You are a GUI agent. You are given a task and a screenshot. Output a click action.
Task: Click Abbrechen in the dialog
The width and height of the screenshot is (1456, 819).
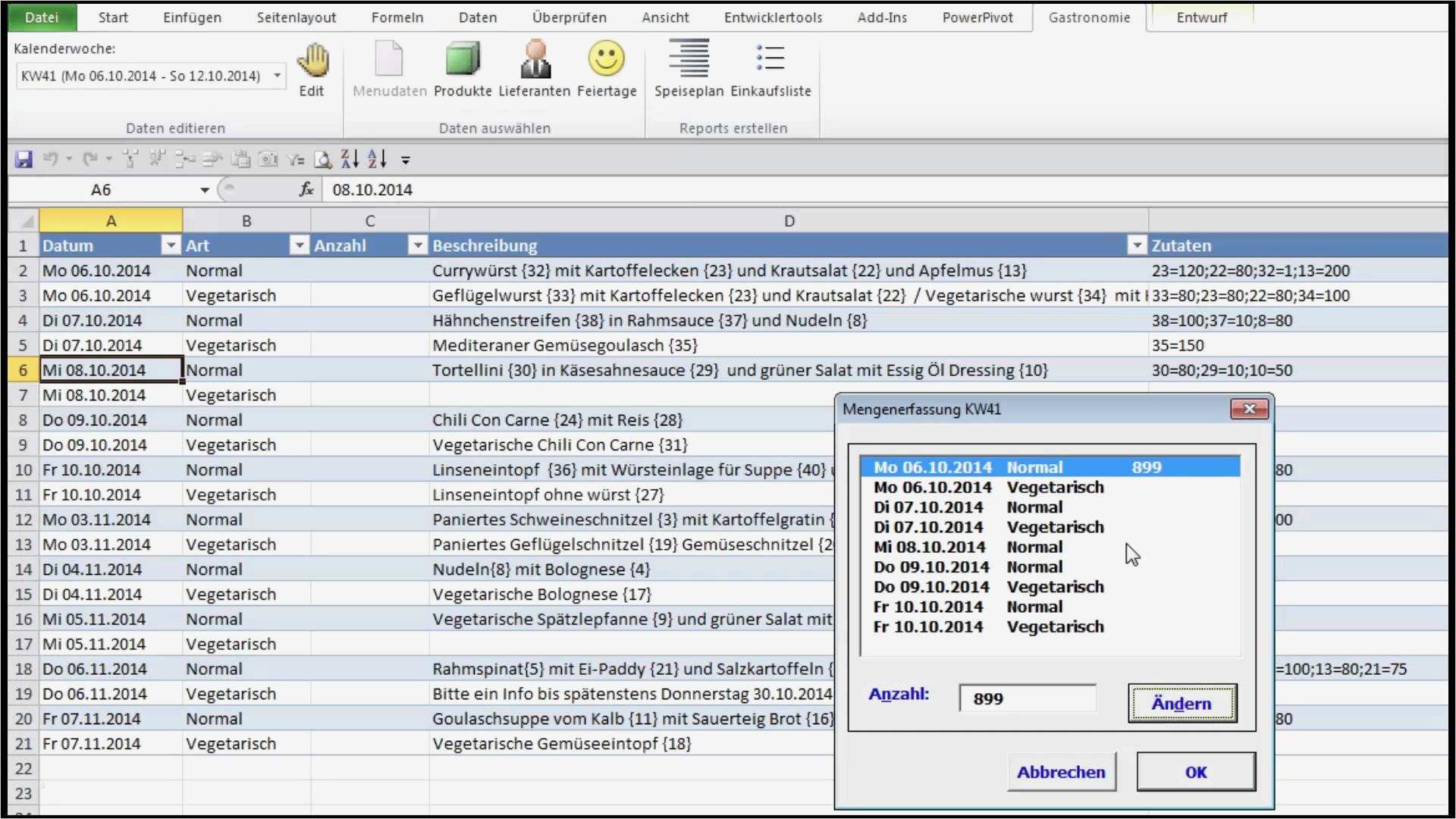pyautogui.click(x=1061, y=772)
